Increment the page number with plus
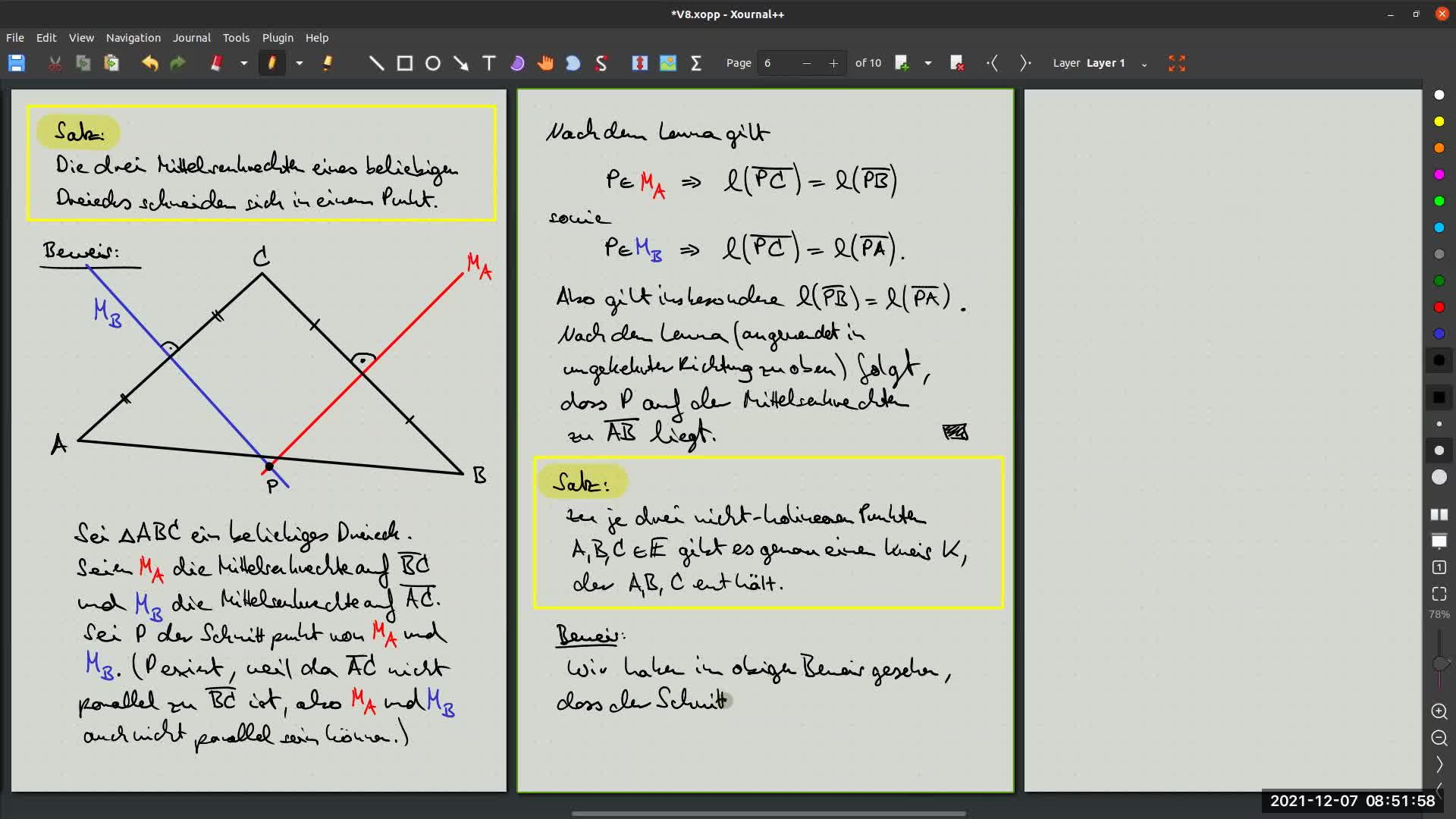Screen dimensions: 1456x819 coord(833,63)
